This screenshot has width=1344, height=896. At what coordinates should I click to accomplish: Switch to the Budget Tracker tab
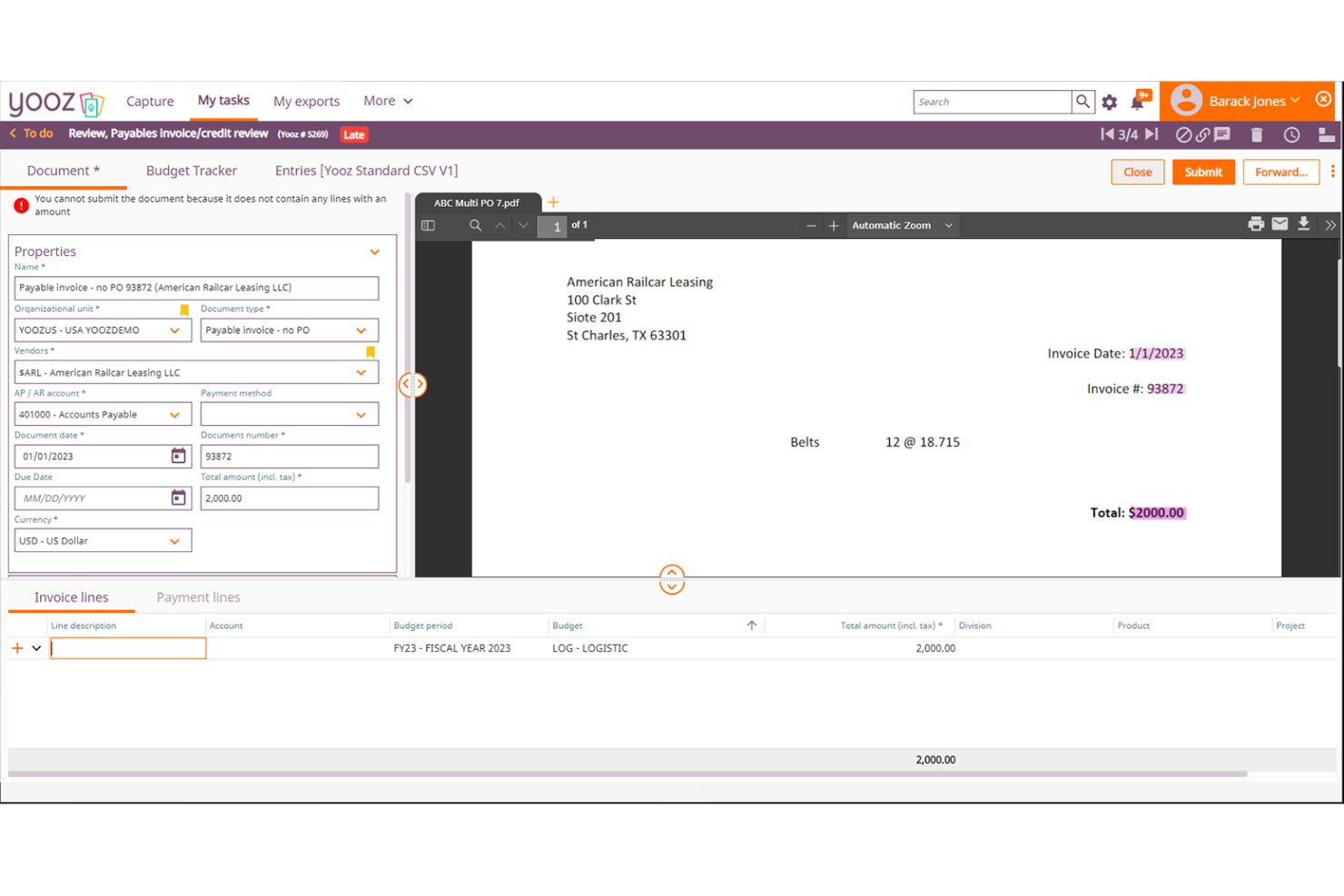coord(192,171)
